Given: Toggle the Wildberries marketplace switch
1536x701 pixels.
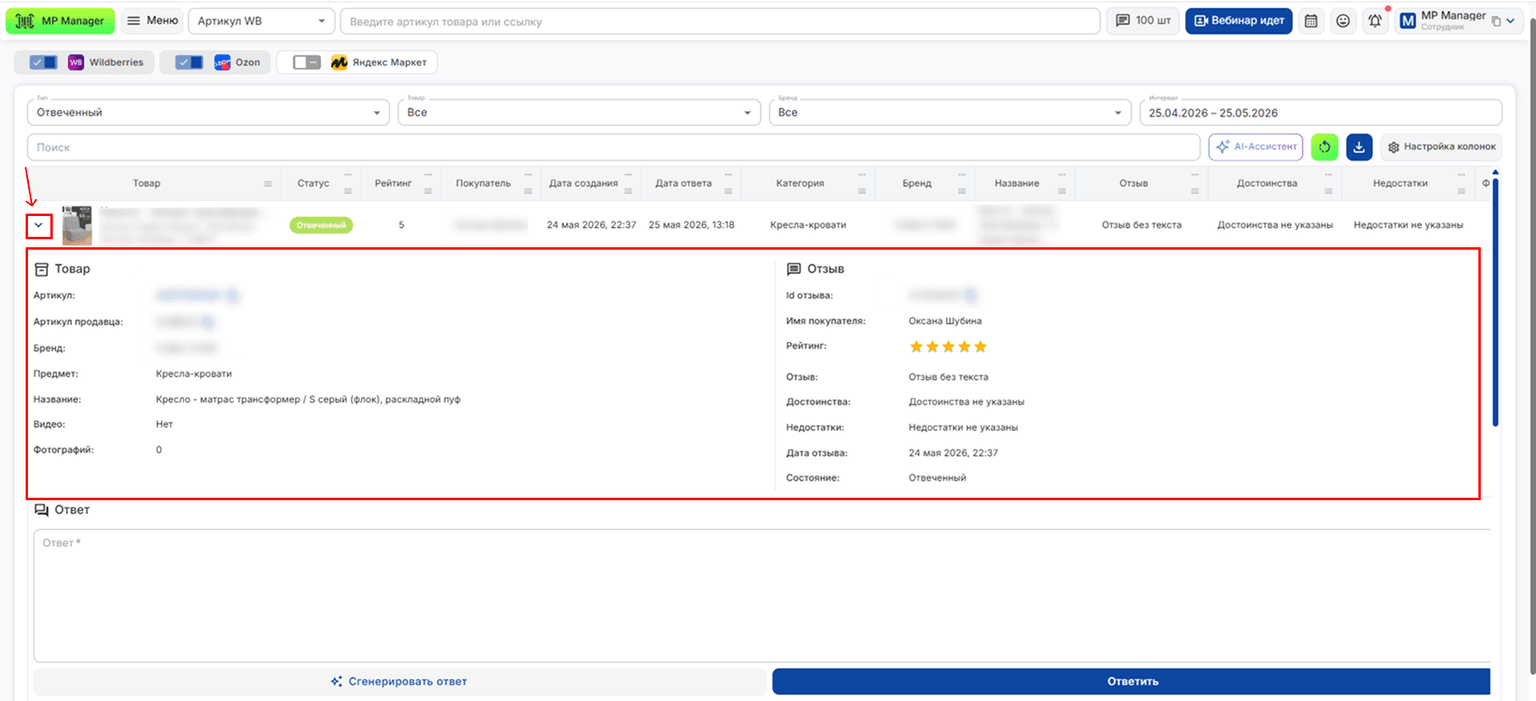Looking at the screenshot, I should tap(43, 62).
